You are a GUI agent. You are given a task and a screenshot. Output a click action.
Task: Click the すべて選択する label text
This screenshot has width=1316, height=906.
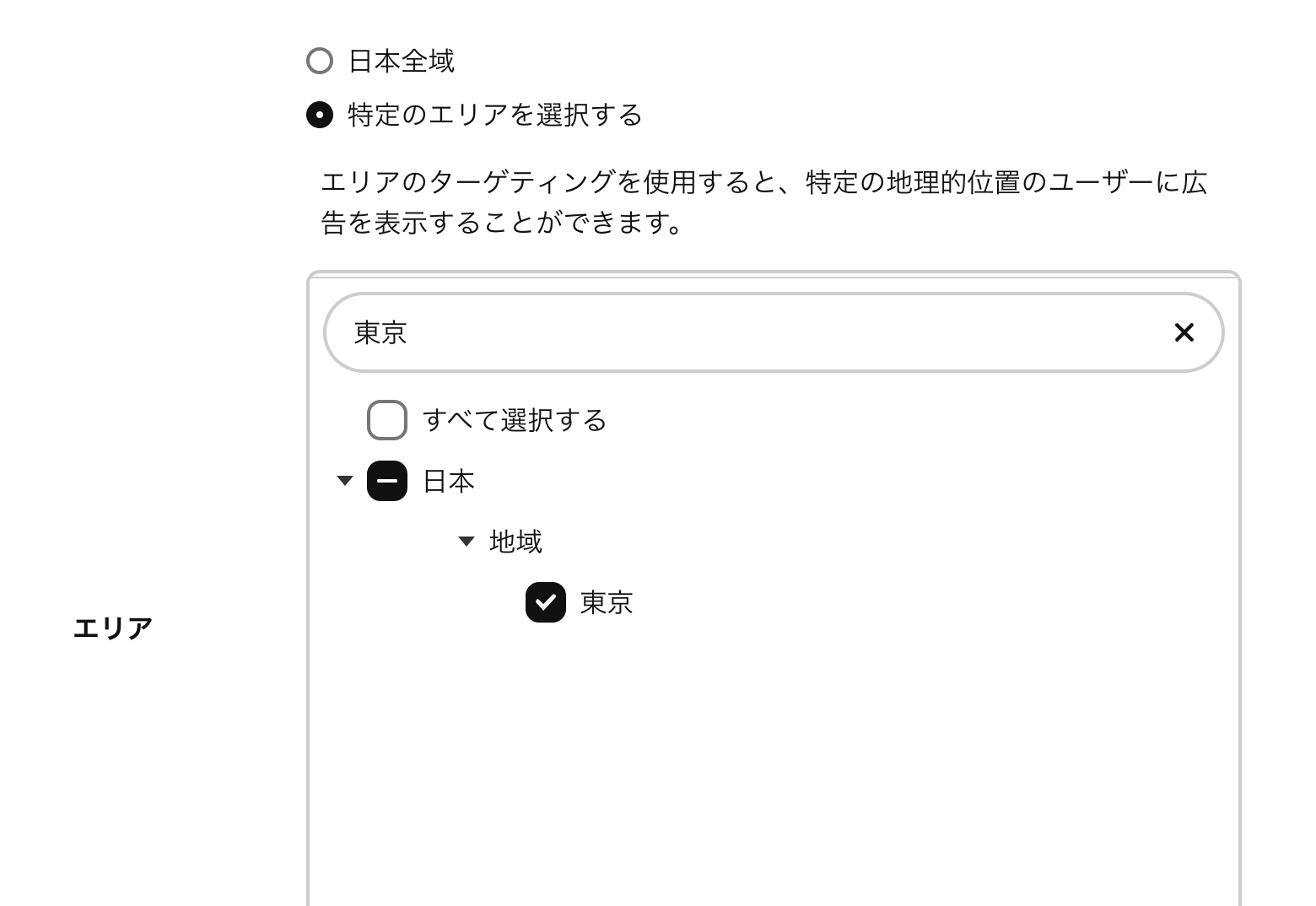pos(515,420)
